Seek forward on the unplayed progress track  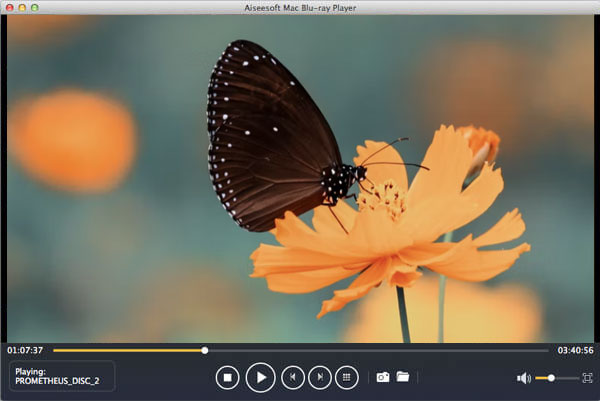pos(378,350)
